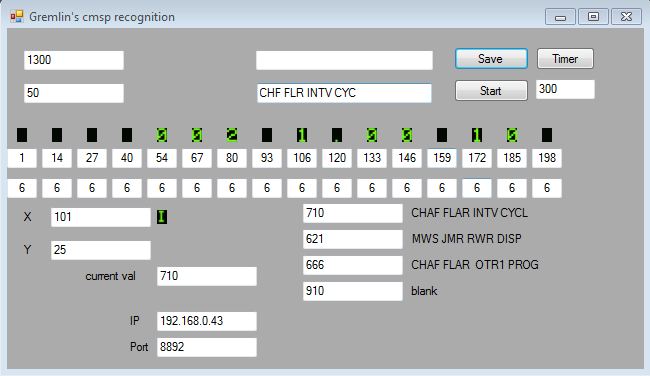
Task: Click the X field containing 101
Action: tap(101, 217)
